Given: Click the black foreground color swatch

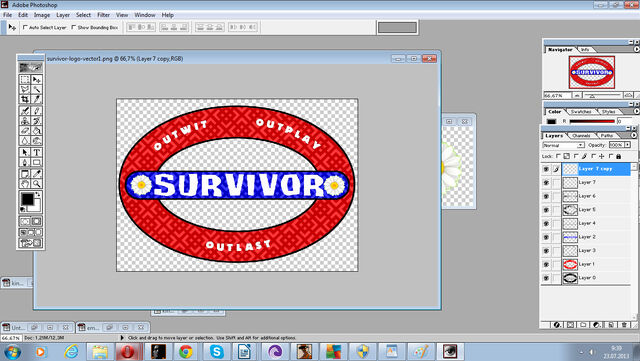Looking at the screenshot, I should pyautogui.click(x=27, y=199).
